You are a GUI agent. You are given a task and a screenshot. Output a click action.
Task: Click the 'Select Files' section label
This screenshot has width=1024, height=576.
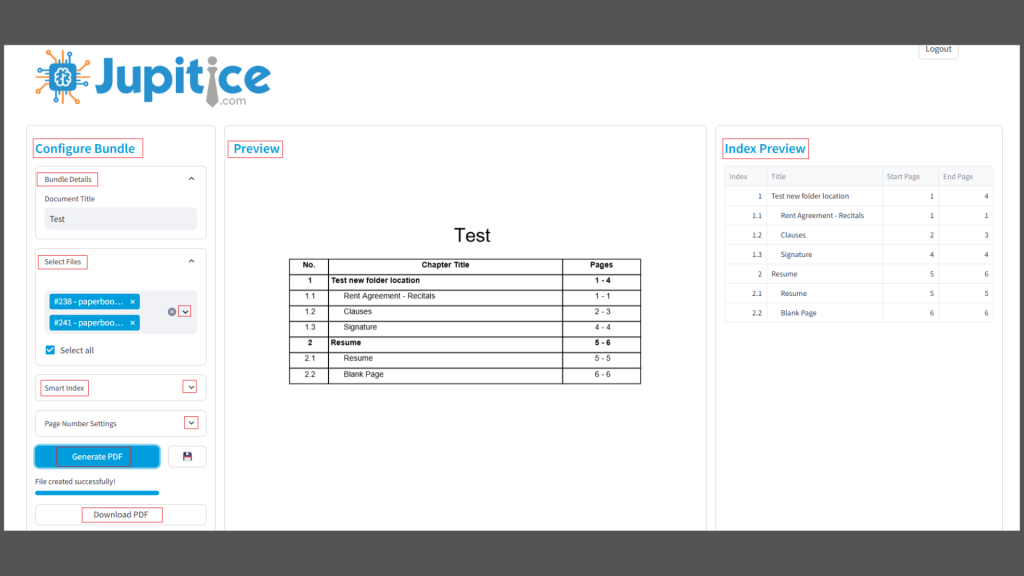(x=63, y=261)
